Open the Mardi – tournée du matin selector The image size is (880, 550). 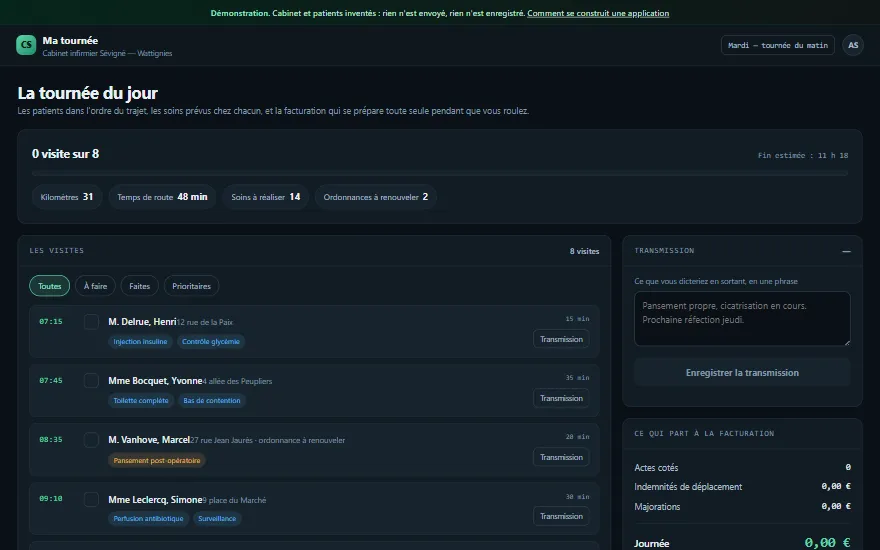click(x=777, y=45)
